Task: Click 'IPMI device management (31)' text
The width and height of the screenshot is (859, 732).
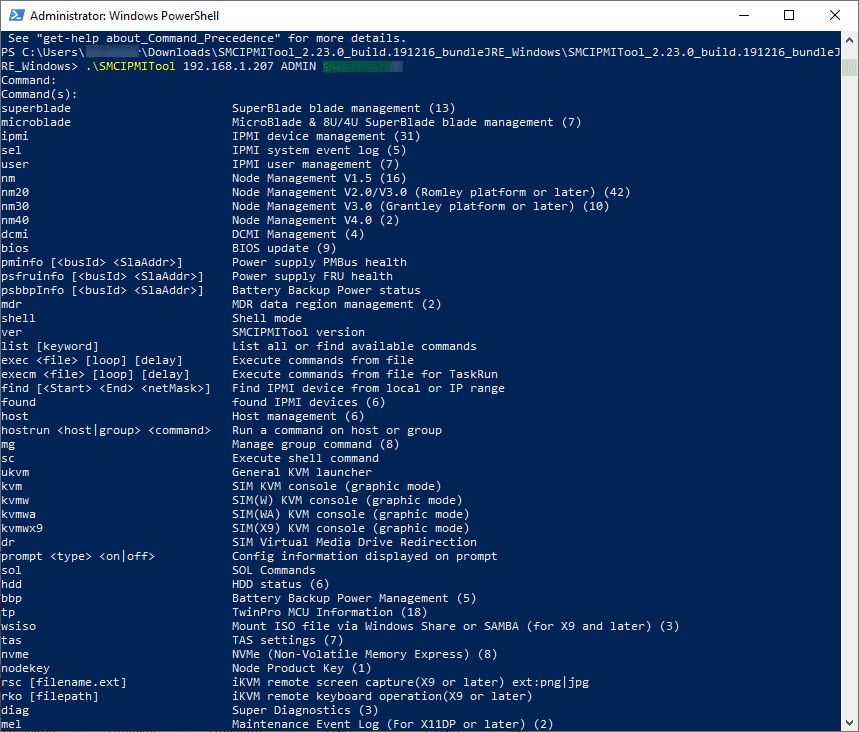Action: pos(326,136)
